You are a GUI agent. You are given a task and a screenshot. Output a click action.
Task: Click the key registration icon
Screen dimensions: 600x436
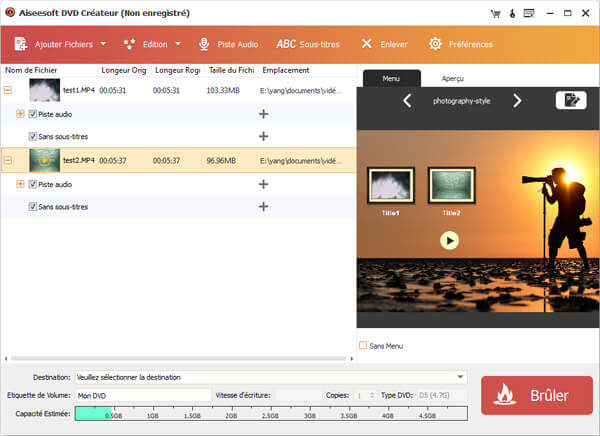coord(510,13)
